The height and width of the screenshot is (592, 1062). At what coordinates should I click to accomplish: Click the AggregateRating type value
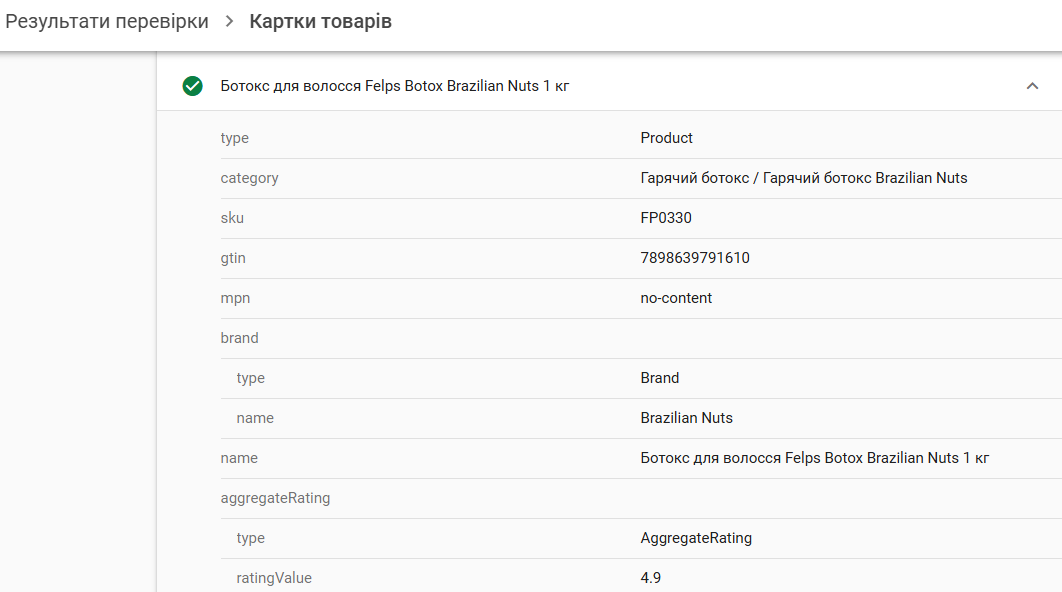point(696,538)
